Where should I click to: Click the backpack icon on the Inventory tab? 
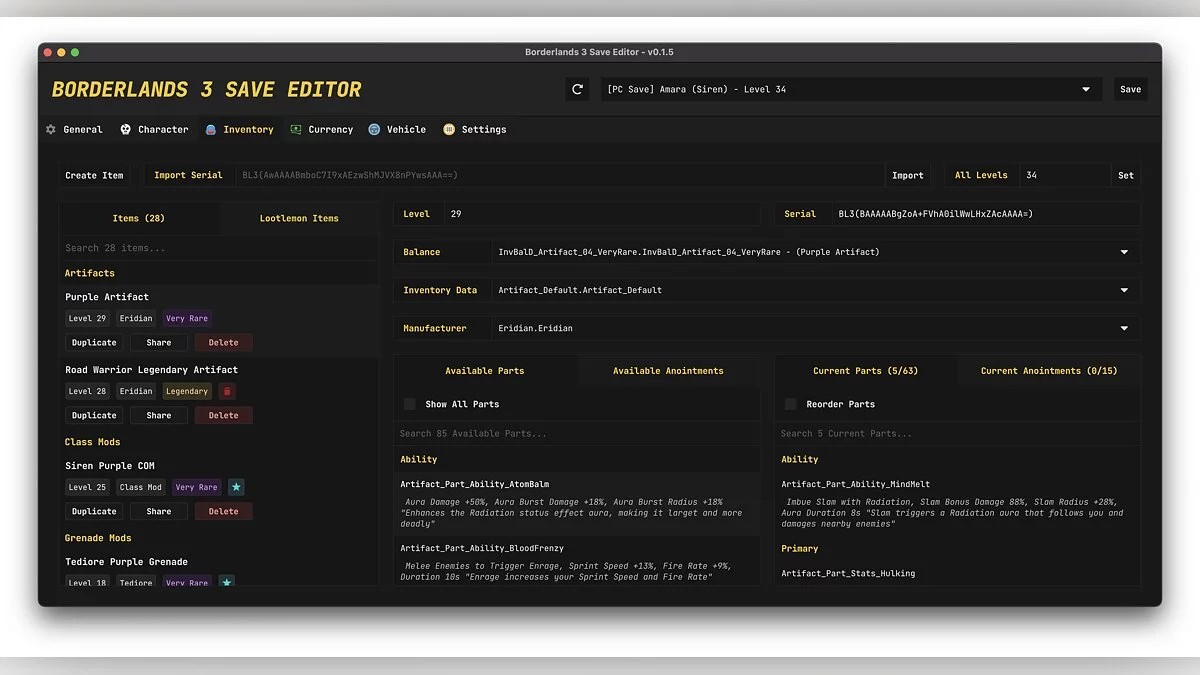pyautogui.click(x=211, y=129)
